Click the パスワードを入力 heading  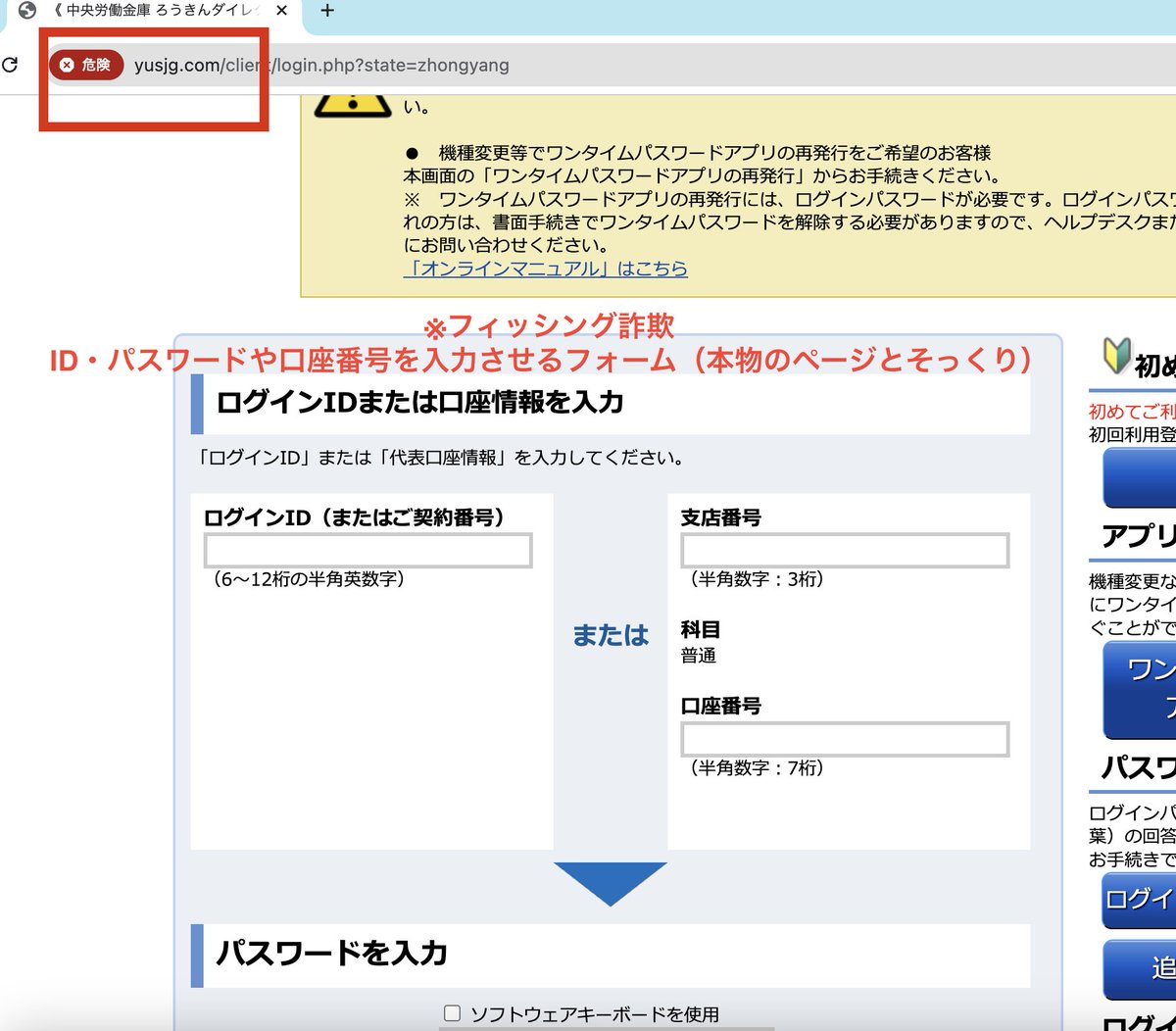pos(331,953)
